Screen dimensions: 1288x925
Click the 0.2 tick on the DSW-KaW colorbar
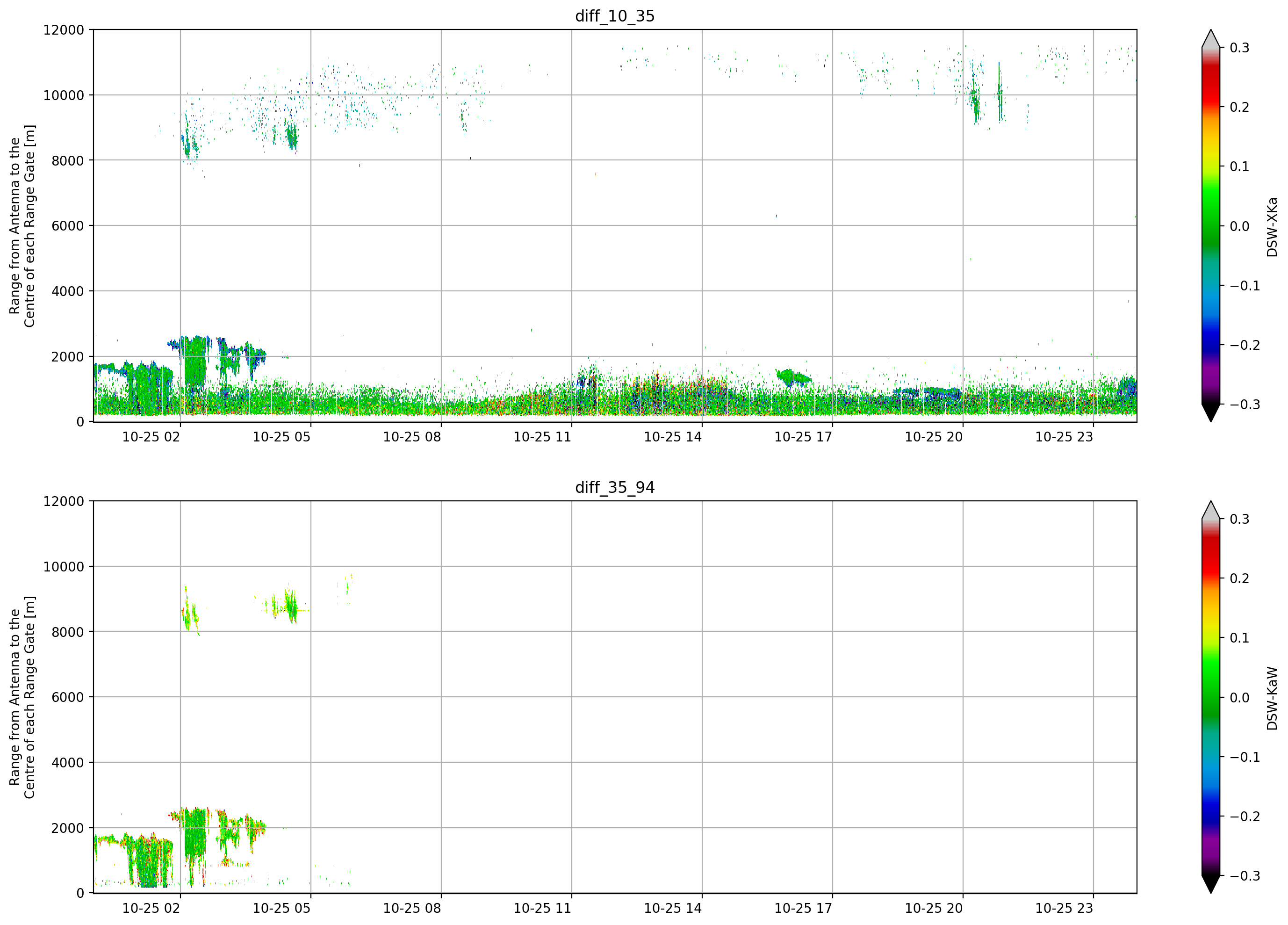click(1240, 579)
